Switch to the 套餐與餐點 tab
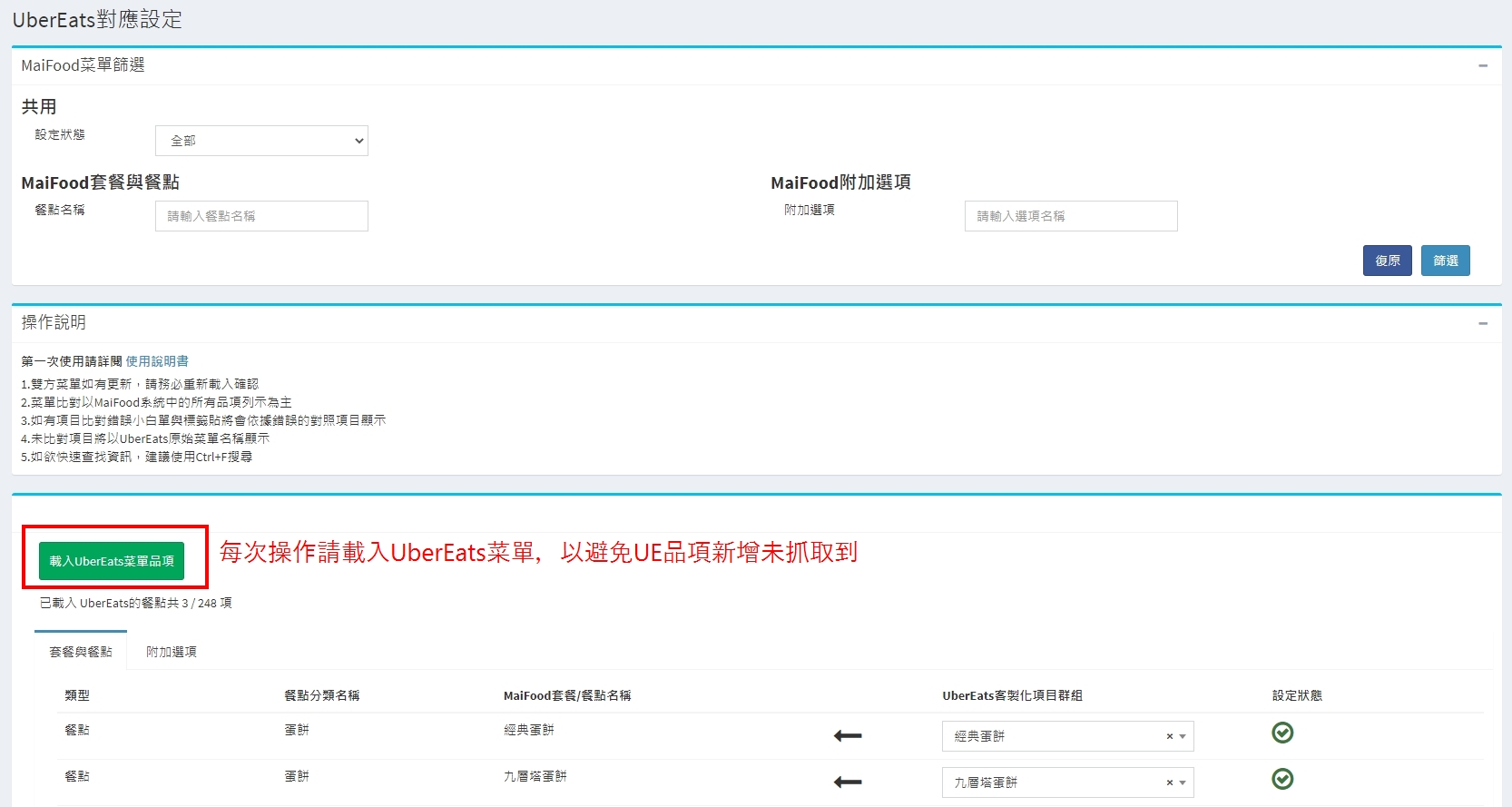The width and height of the screenshot is (1512, 807). tap(81, 652)
